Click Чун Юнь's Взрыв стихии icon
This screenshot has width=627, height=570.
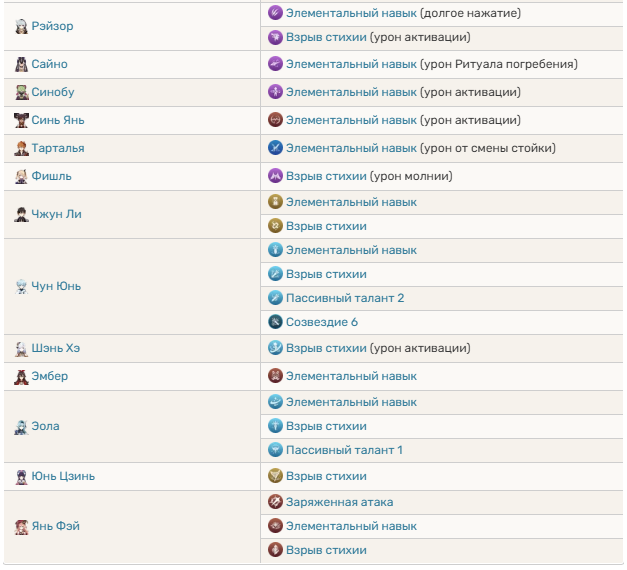(x=275, y=274)
